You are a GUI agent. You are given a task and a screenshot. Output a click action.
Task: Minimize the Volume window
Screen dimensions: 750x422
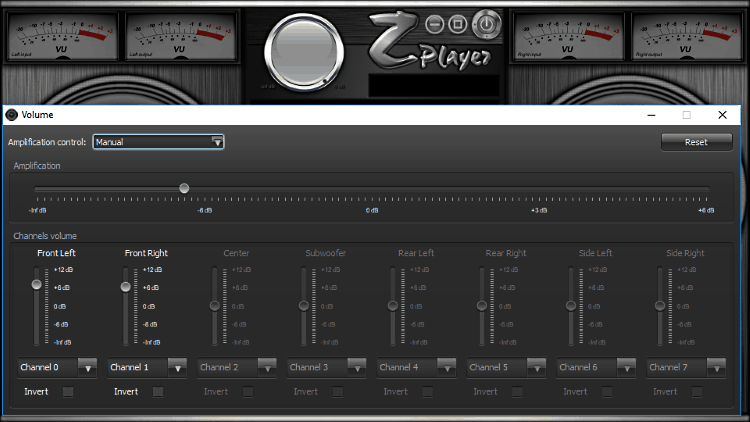[x=651, y=115]
